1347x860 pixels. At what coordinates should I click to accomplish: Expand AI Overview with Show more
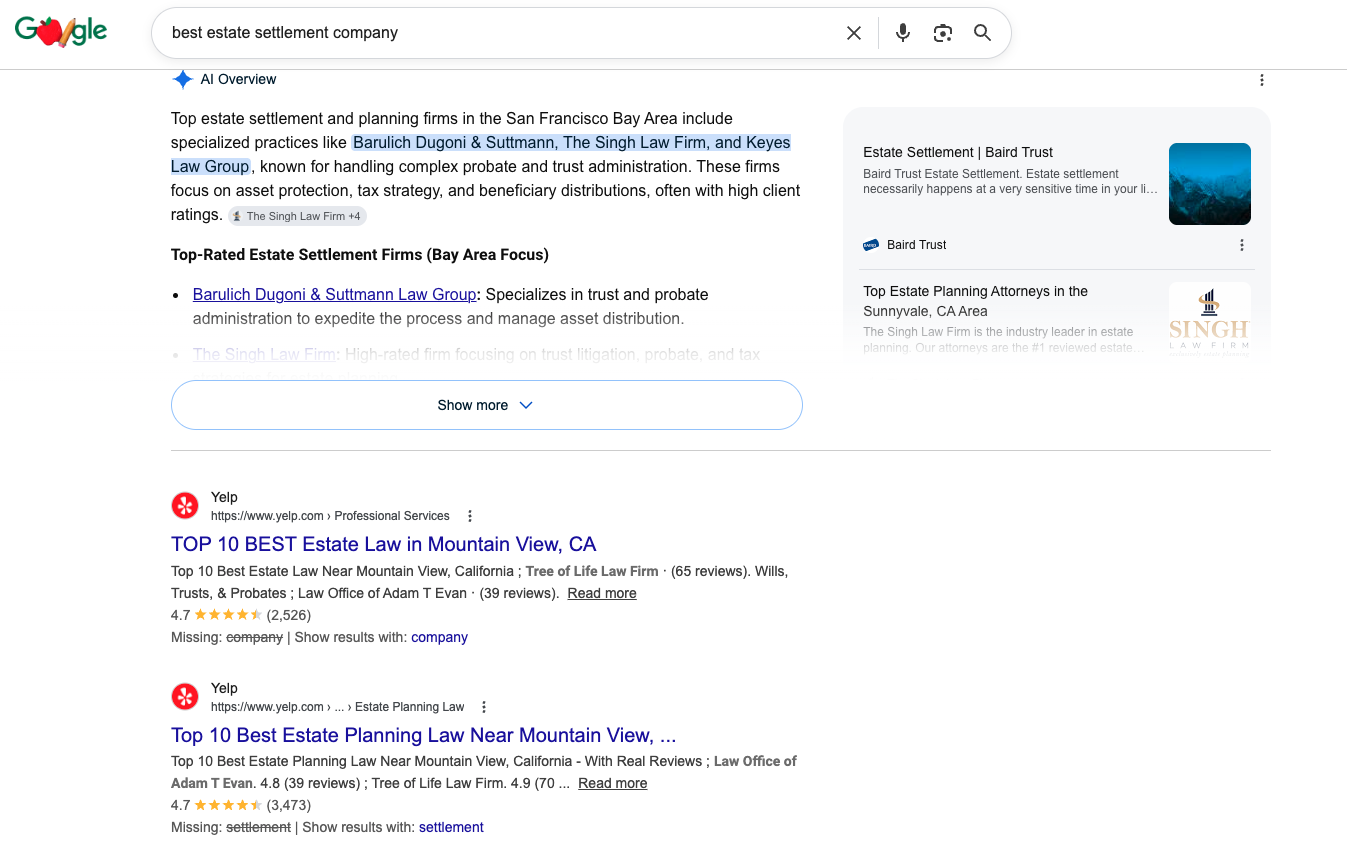(487, 405)
